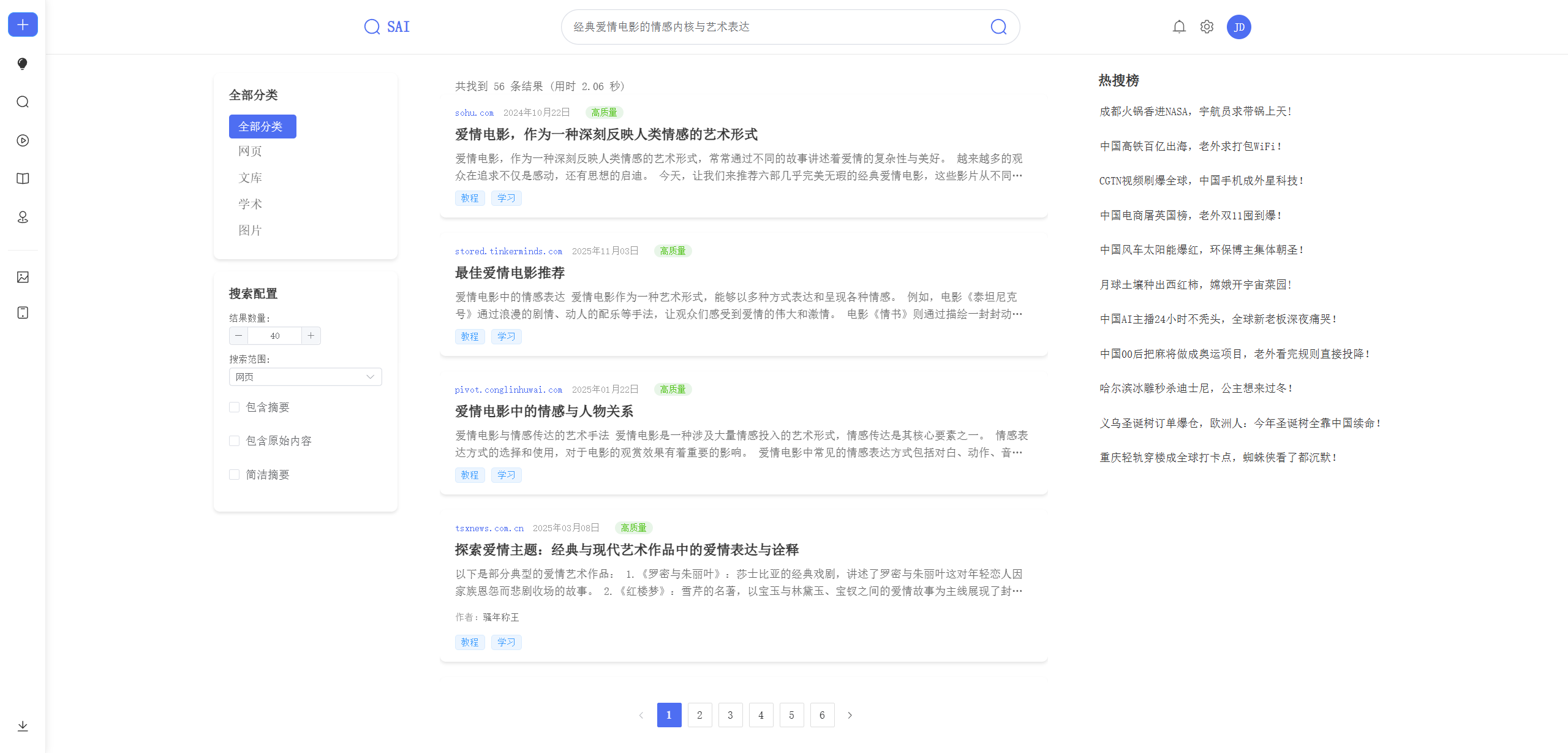1568x753 pixels.
Task: Open the book icon in sidebar
Action: pyautogui.click(x=23, y=179)
